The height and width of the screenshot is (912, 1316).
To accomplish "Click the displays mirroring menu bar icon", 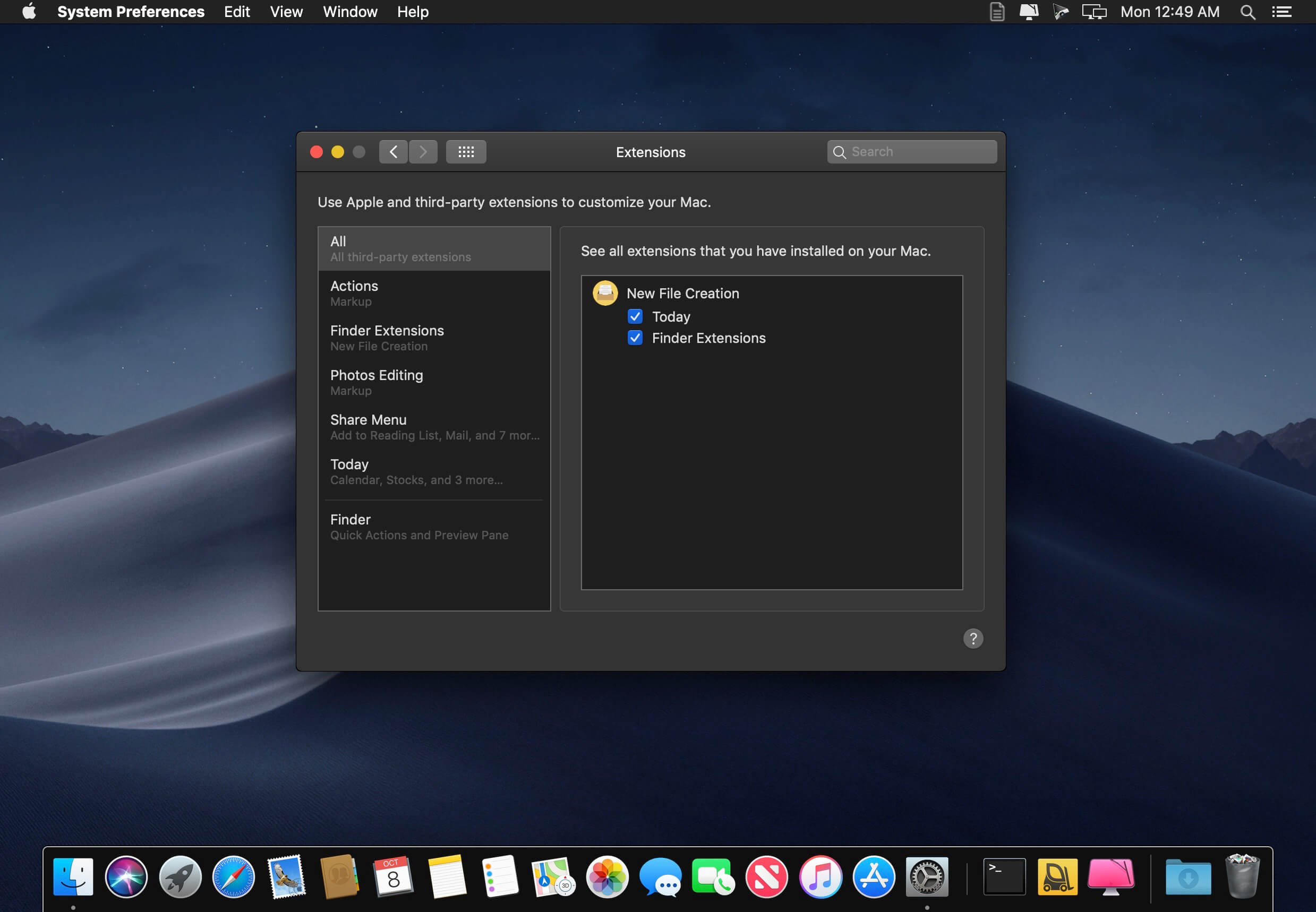I will (x=1093, y=12).
